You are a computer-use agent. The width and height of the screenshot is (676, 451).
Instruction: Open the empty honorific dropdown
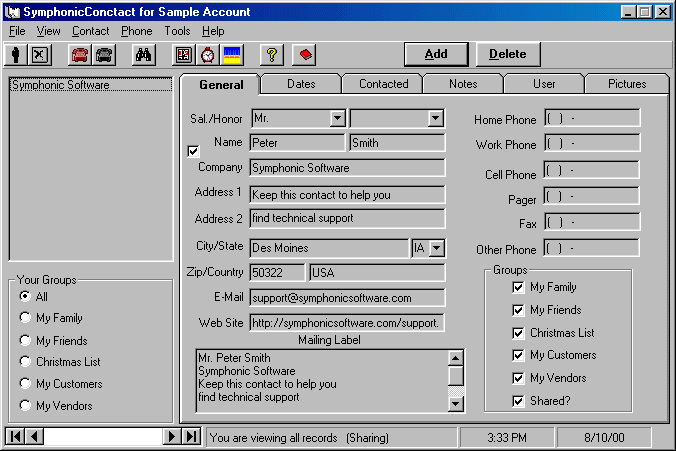click(435, 118)
